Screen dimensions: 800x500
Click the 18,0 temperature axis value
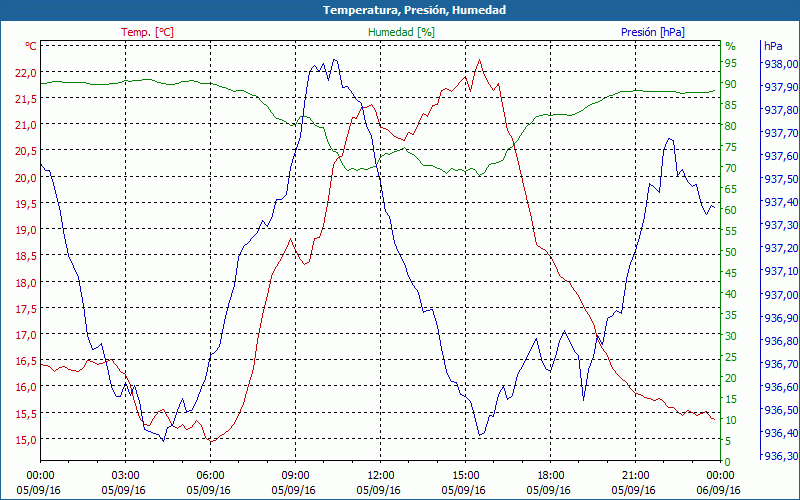coord(26,283)
